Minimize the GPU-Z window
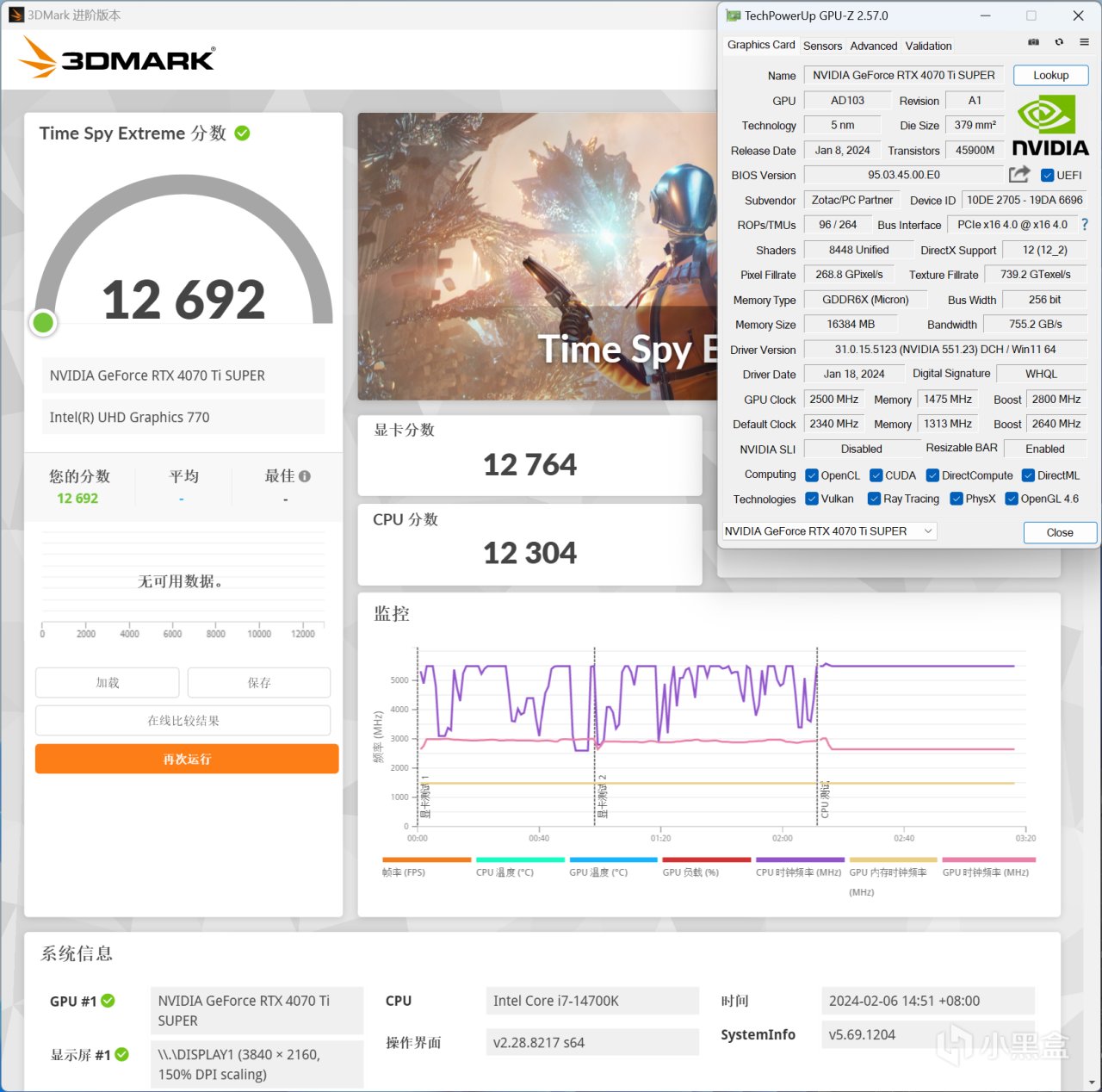 pos(986,16)
